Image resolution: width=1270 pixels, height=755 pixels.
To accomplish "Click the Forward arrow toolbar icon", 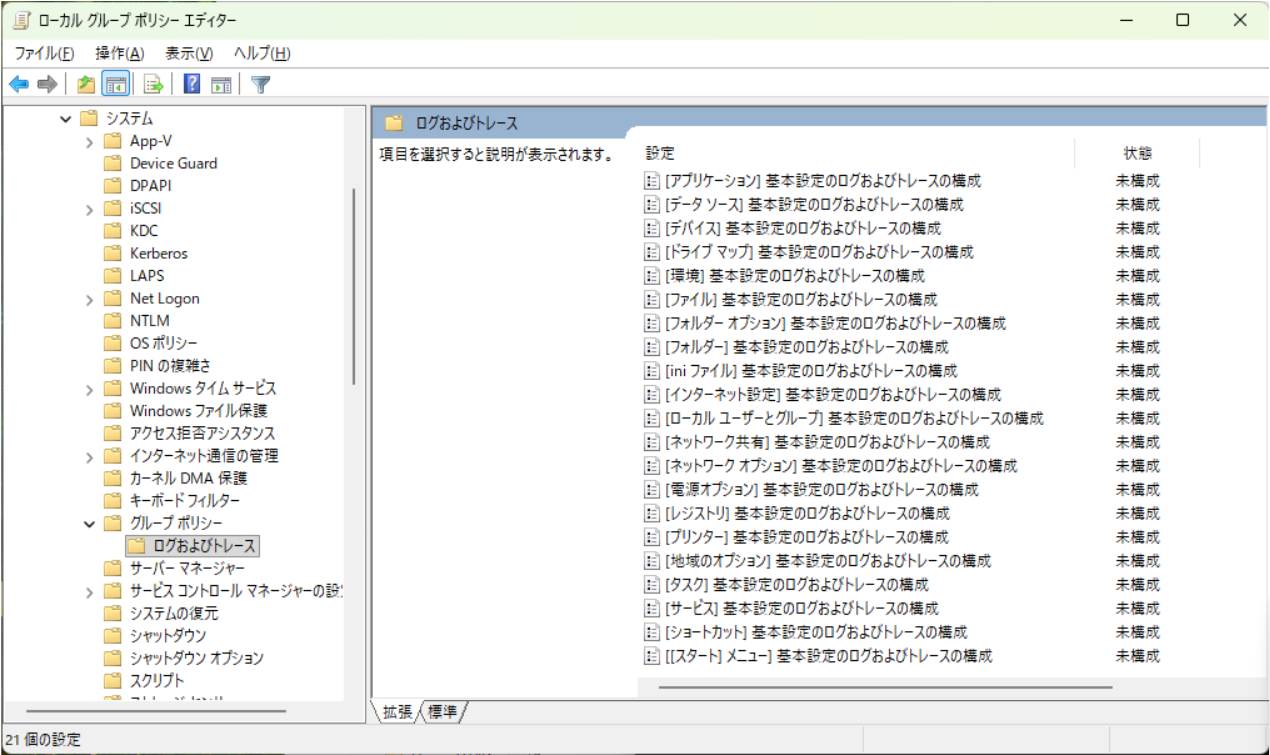I will coord(46,85).
